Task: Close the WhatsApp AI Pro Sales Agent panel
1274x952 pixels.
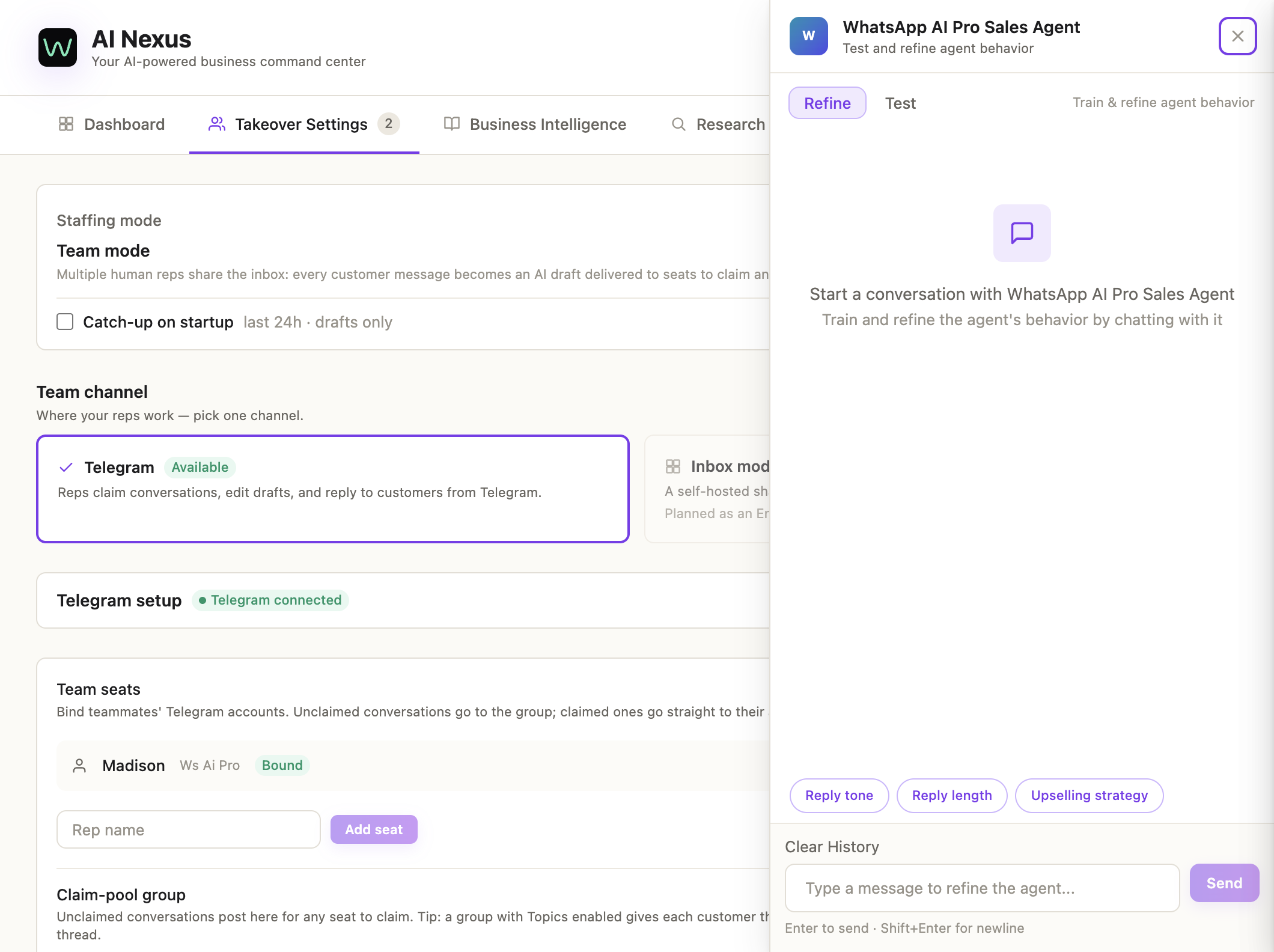Action: [x=1238, y=36]
